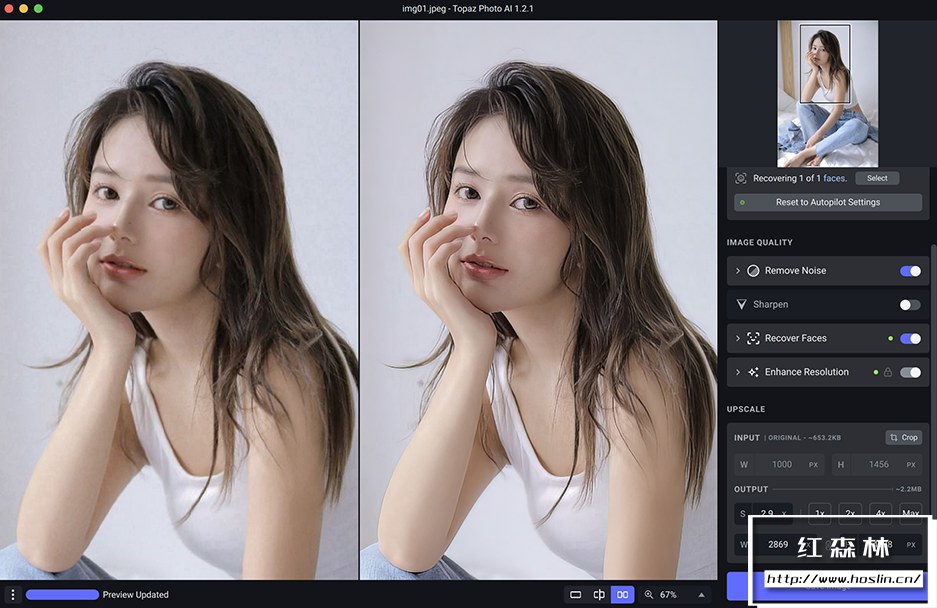Click the Recover Faces face icon
The height and width of the screenshot is (608, 937).
pos(753,338)
